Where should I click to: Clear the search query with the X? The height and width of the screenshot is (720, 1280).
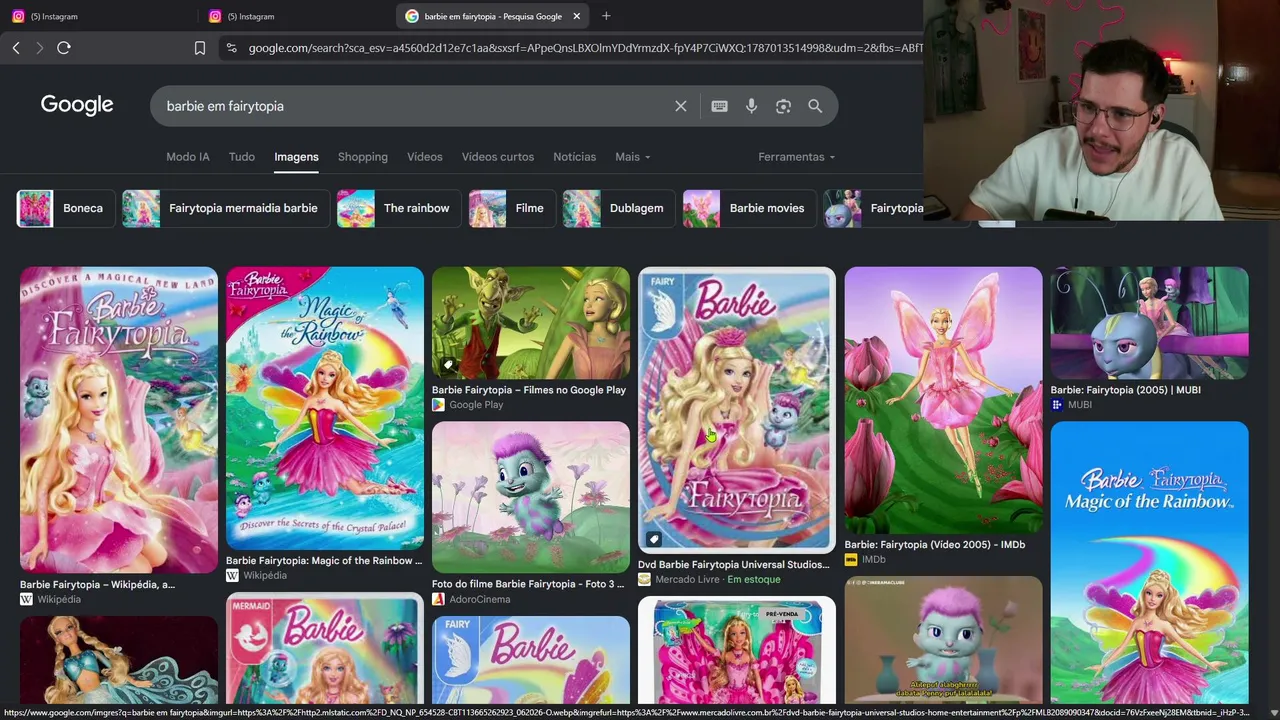point(681,106)
